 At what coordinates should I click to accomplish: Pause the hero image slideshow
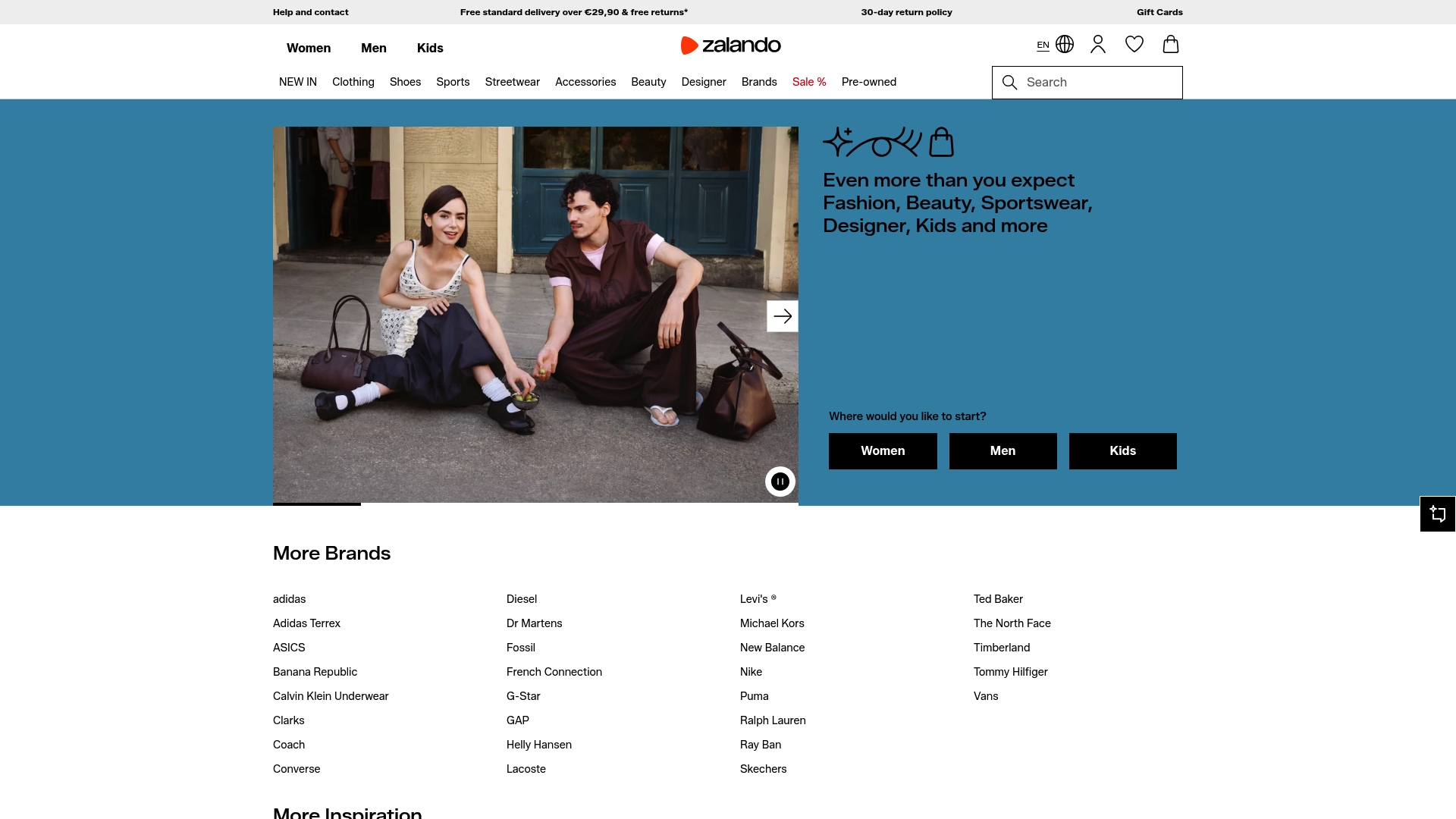(x=780, y=481)
